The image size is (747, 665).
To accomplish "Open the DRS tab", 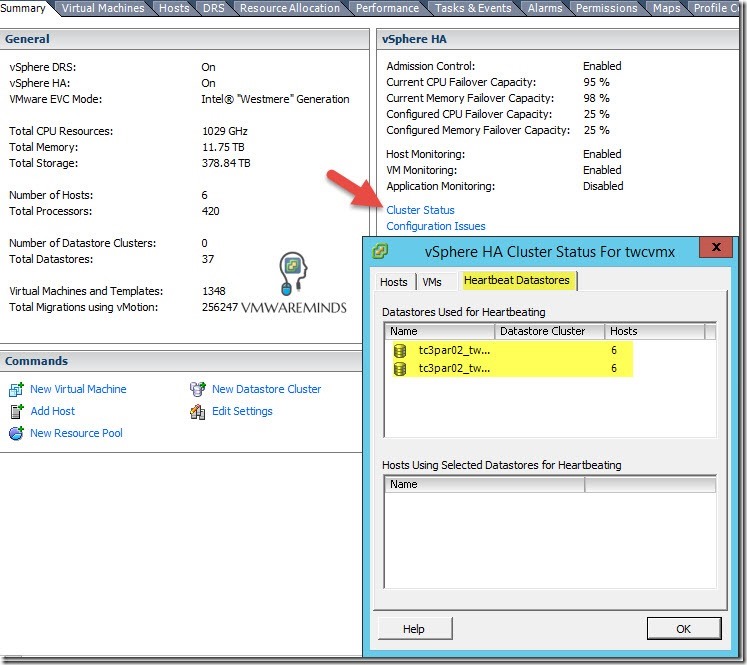I will point(213,8).
